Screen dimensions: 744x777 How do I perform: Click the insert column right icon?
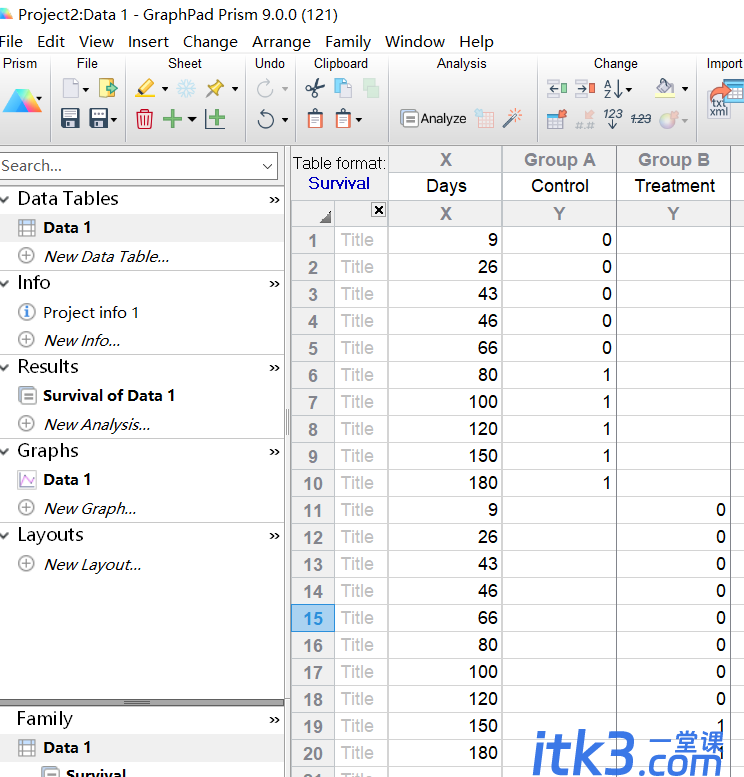click(585, 89)
